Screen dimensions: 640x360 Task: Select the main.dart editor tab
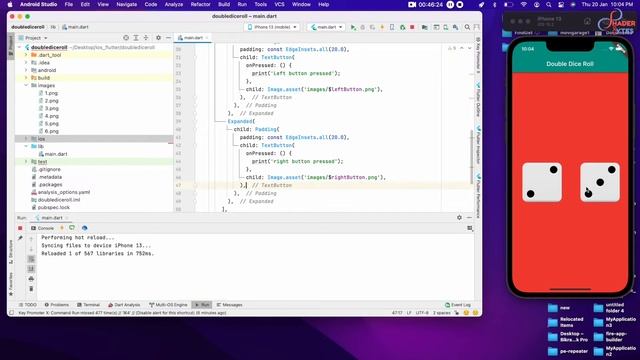pos(193,38)
